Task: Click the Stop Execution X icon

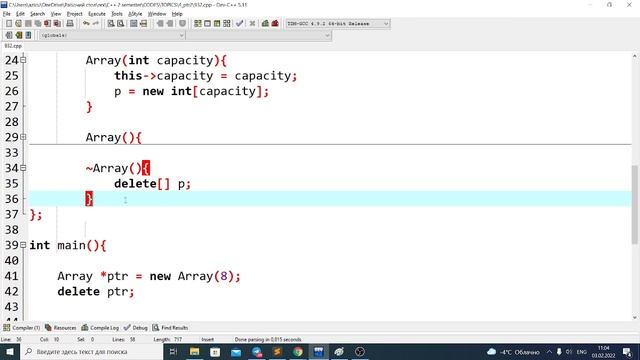Action: pyautogui.click(x=252, y=24)
